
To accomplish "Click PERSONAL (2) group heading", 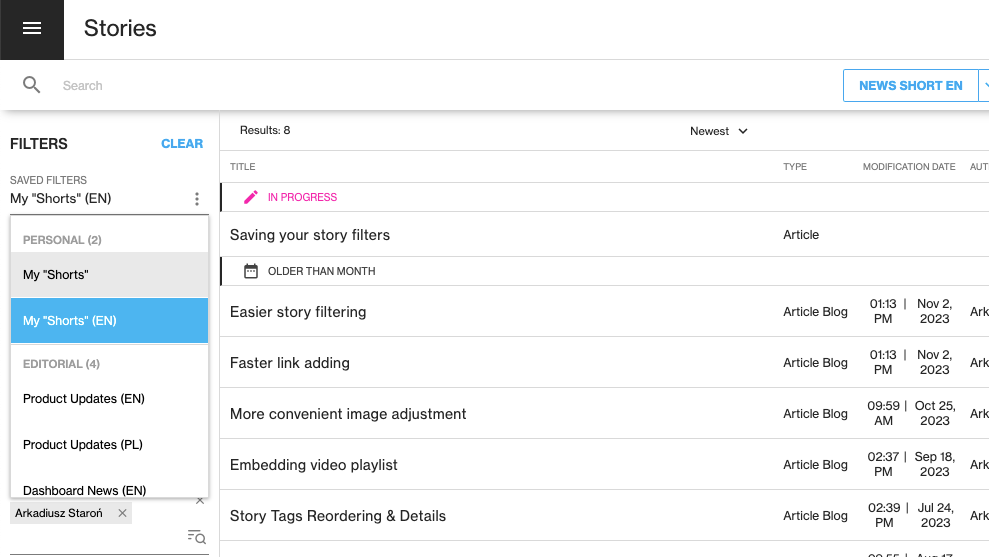I will [62, 240].
